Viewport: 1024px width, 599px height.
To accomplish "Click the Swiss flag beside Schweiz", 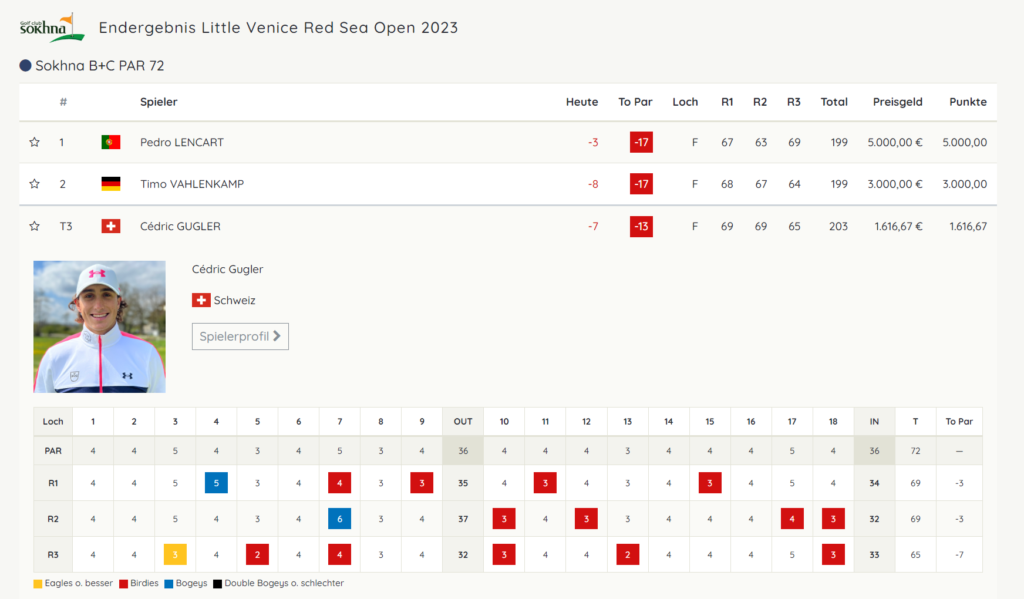I will pos(201,300).
